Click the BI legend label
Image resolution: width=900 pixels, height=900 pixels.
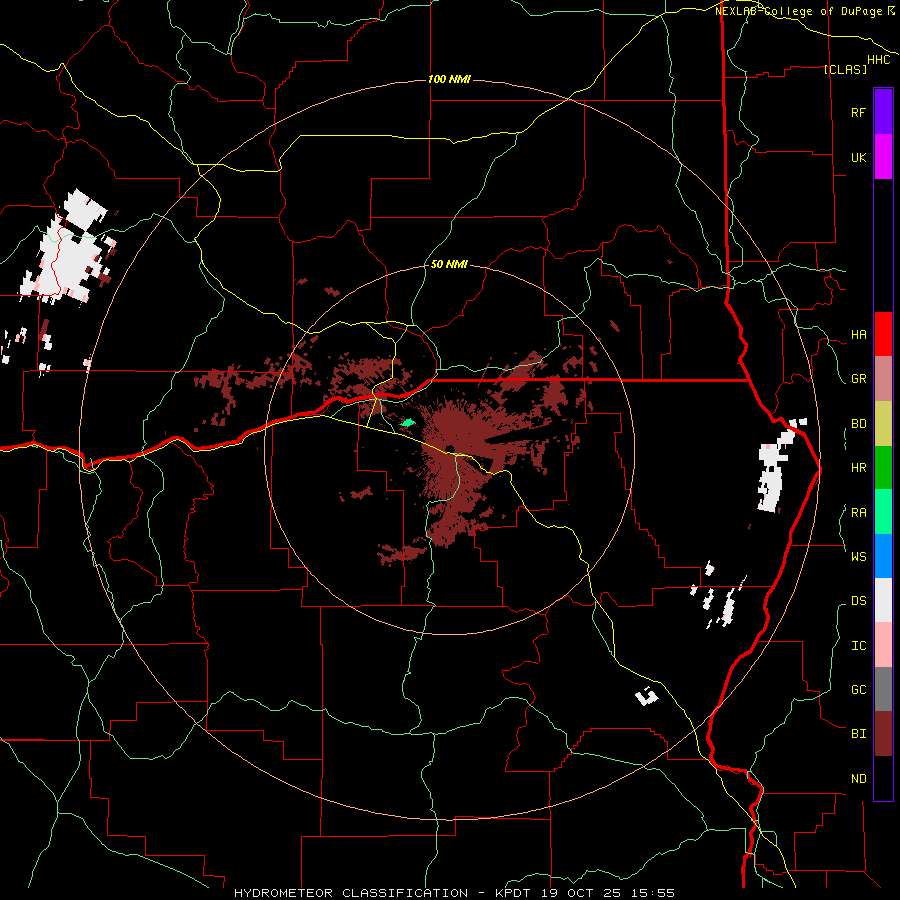pyautogui.click(x=858, y=734)
